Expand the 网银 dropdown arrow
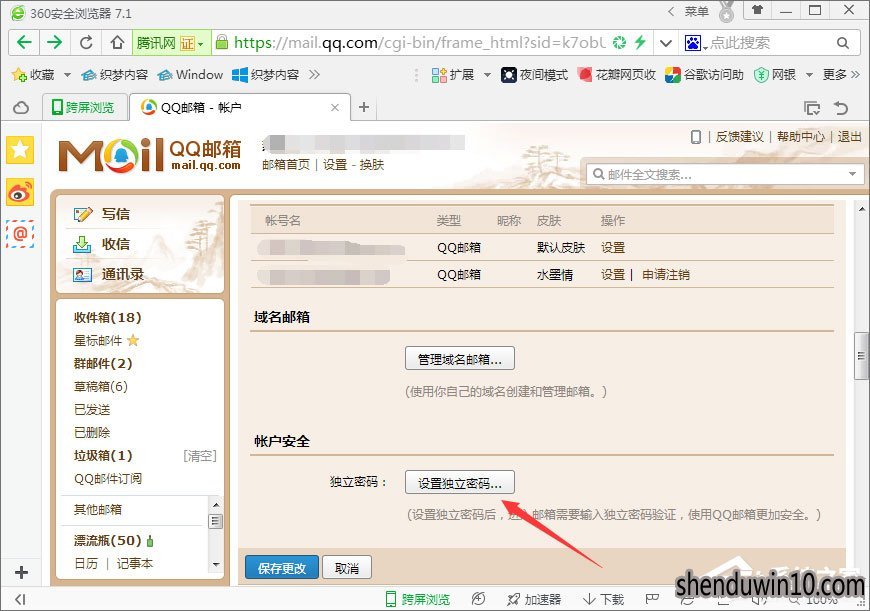This screenshot has height=611, width=870. pos(809,74)
